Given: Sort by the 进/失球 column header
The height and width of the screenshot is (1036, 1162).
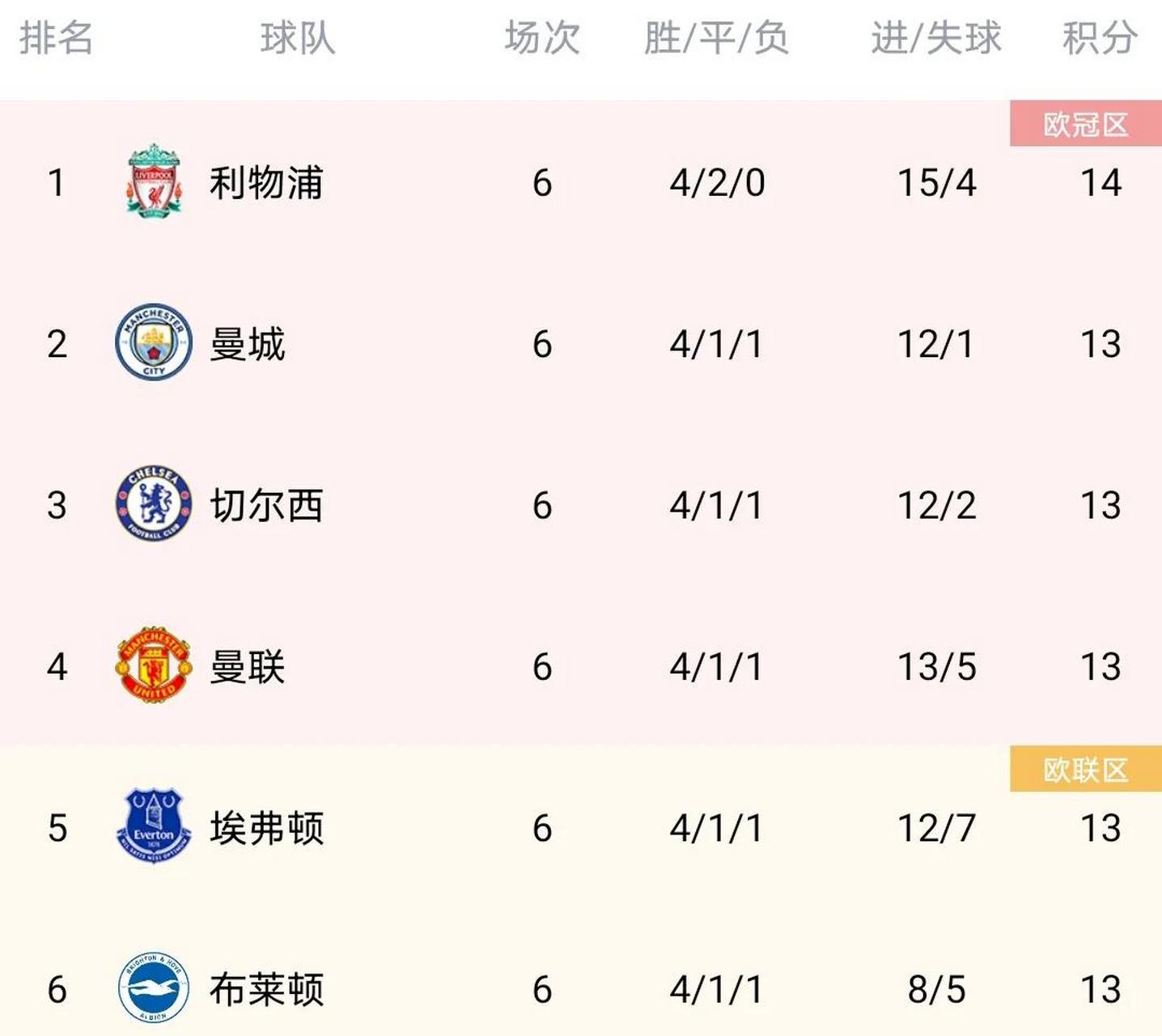Looking at the screenshot, I should click(936, 38).
